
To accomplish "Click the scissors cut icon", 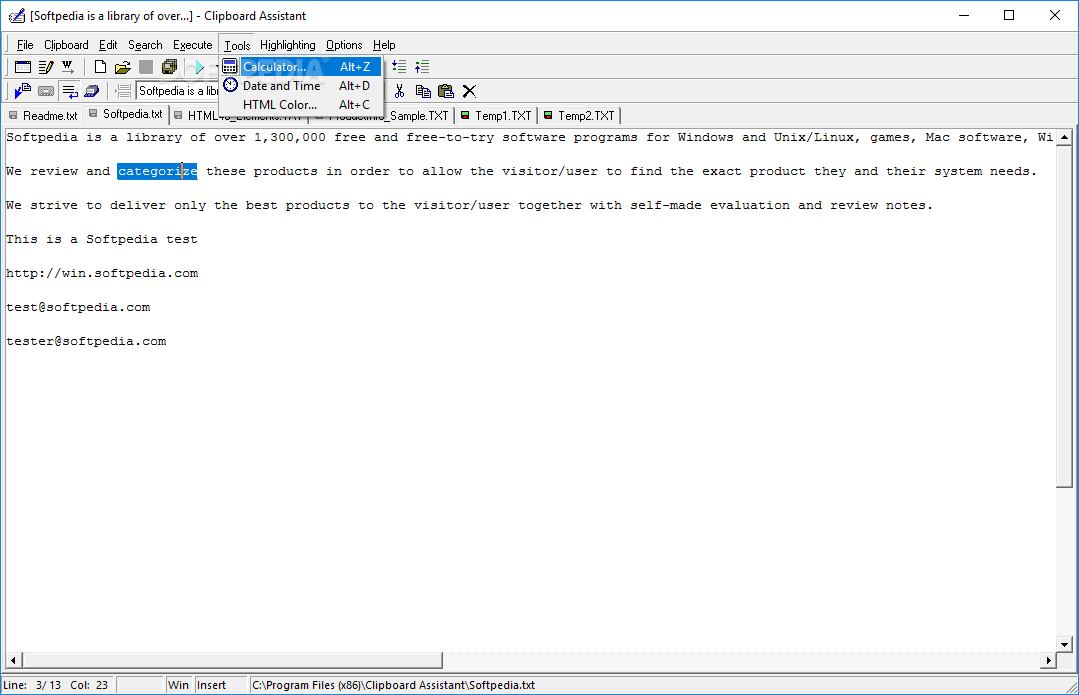I will pyautogui.click(x=399, y=91).
